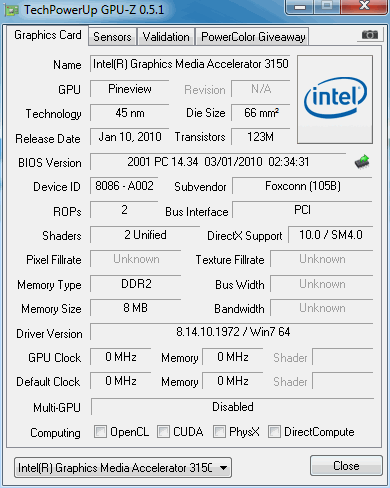Image resolution: width=390 pixels, height=488 pixels.
Task: Click the Transistors value 123M
Action: [261, 137]
